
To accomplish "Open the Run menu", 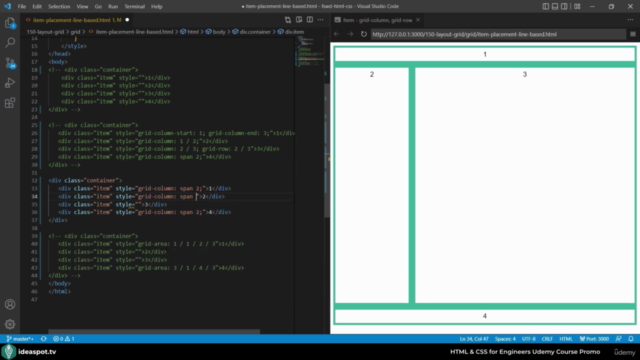I will [113, 7].
